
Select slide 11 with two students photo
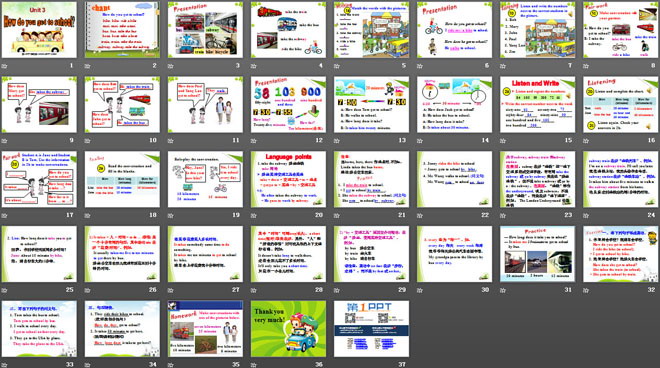tap(205, 105)
